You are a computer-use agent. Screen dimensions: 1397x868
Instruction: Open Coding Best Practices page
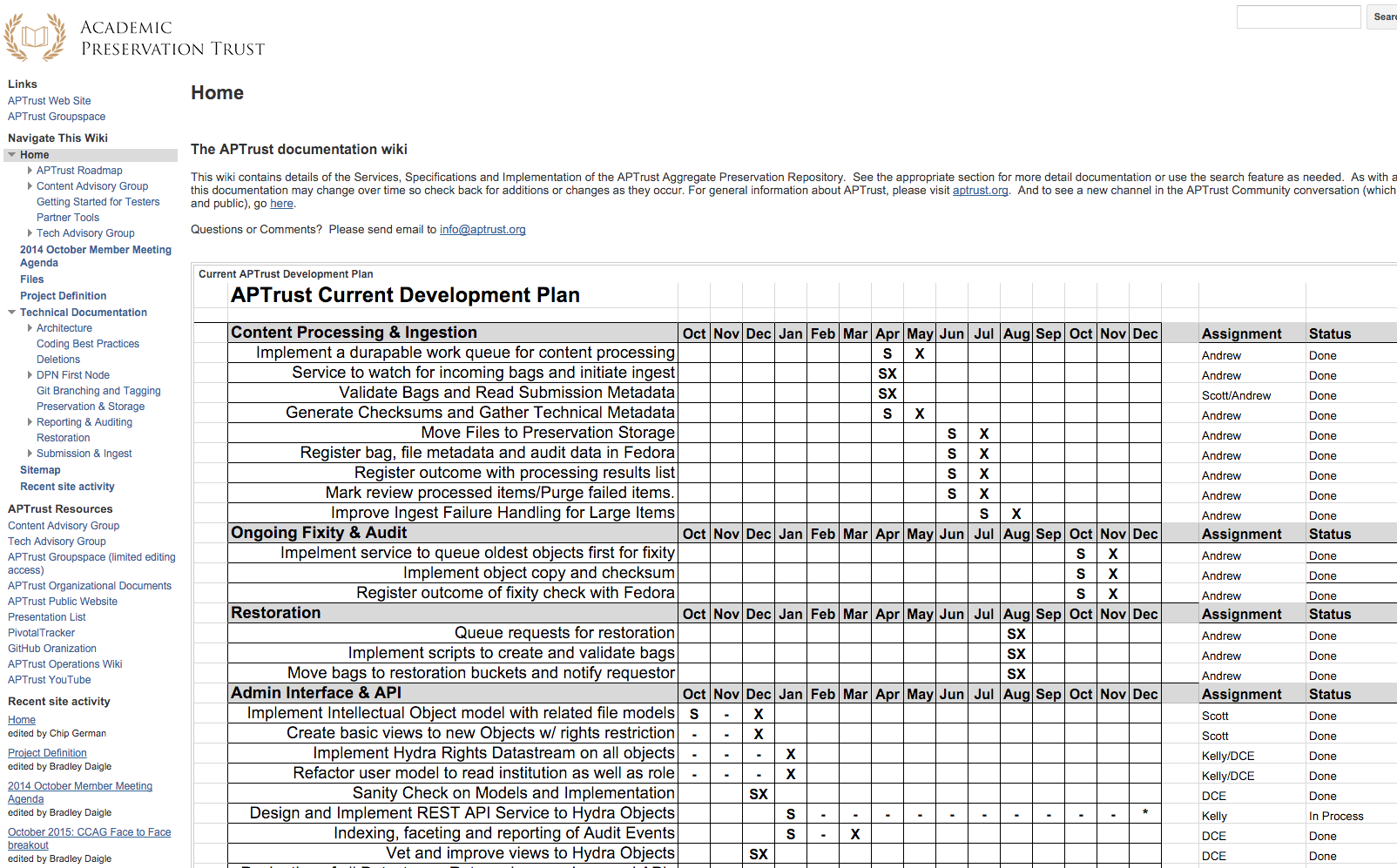tap(88, 344)
